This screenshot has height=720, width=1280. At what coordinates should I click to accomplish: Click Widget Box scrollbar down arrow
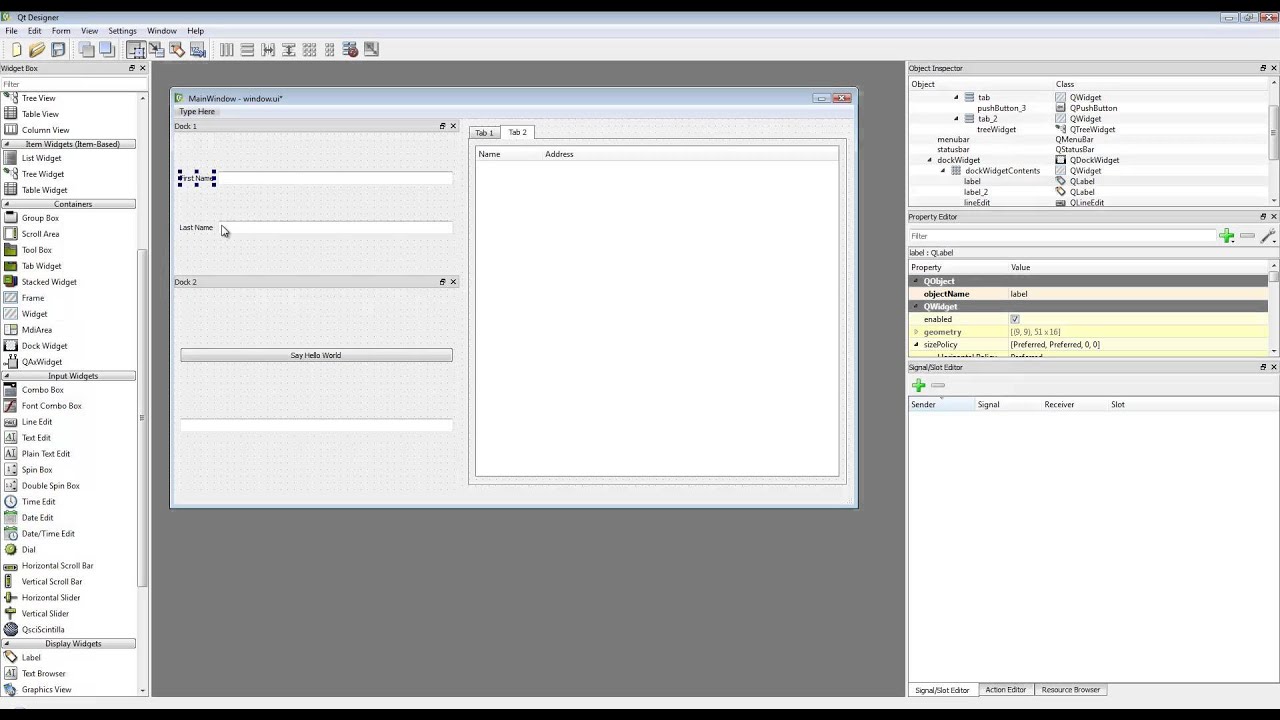(142, 691)
